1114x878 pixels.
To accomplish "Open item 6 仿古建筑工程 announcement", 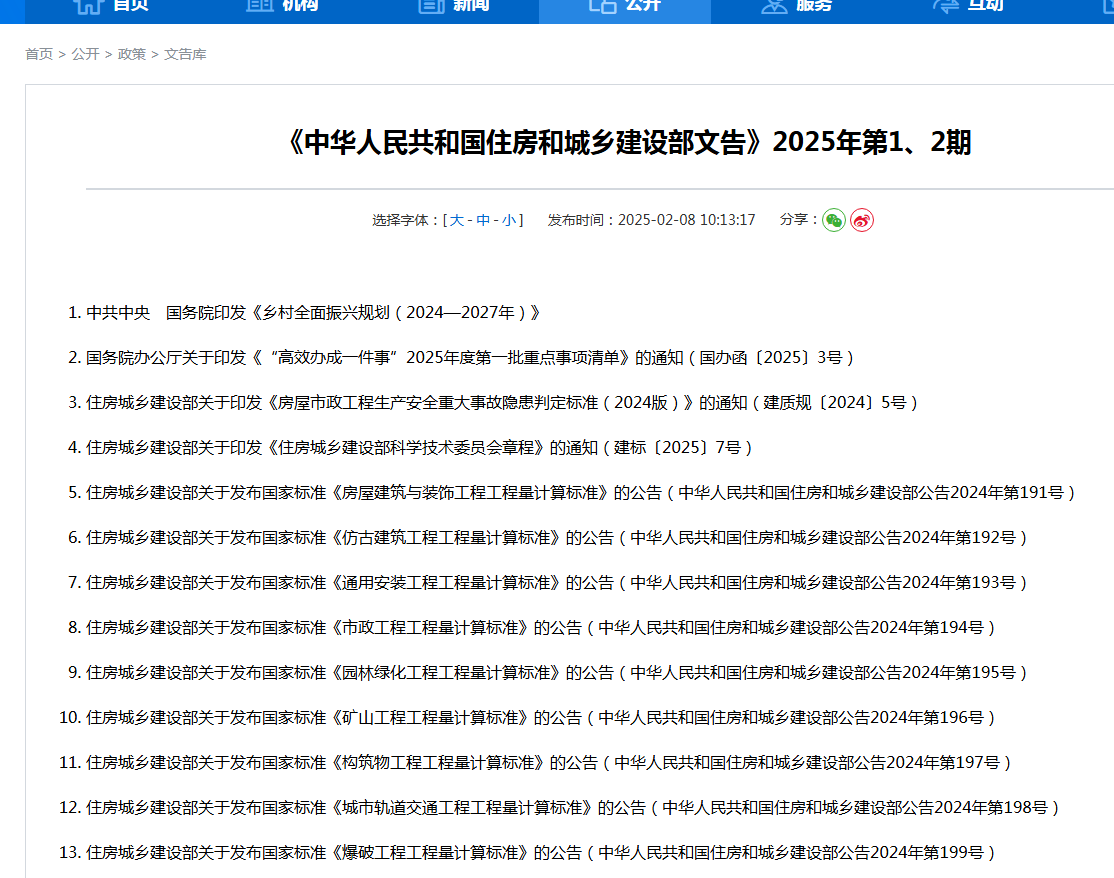I will click(556, 538).
